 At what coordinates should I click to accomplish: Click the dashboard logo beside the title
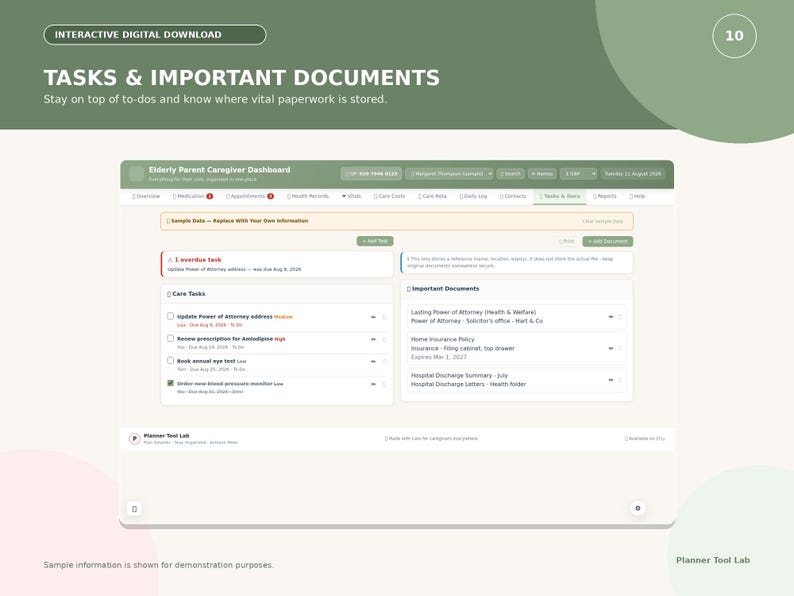click(136, 174)
